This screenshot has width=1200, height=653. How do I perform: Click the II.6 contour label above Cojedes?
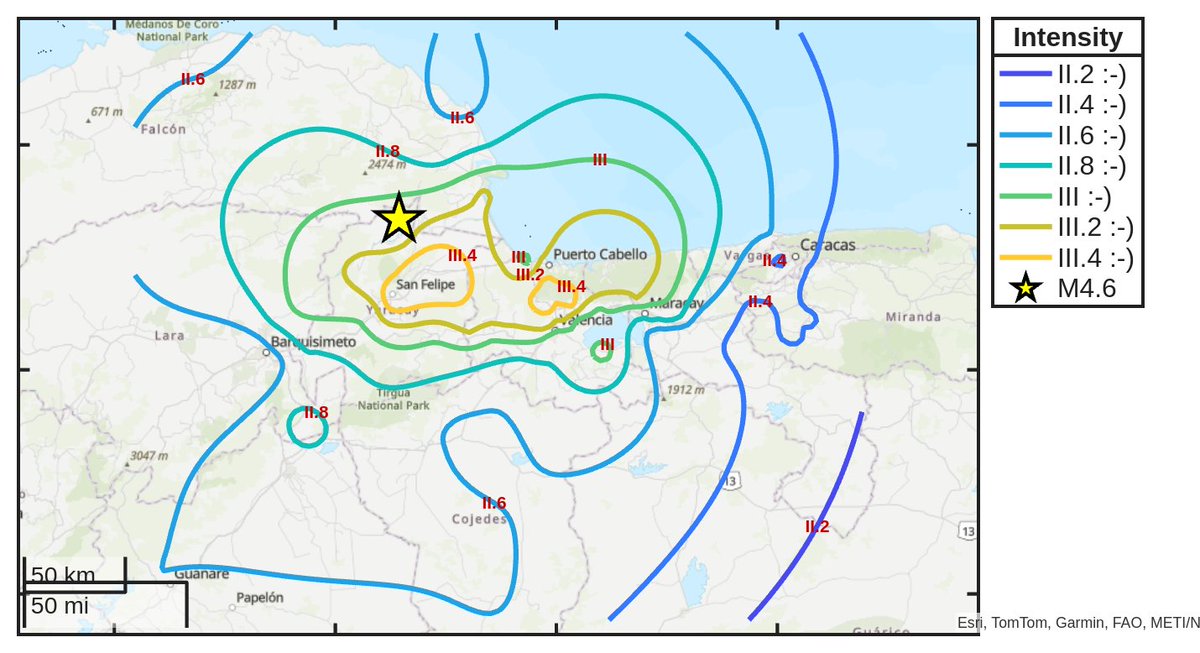click(x=494, y=503)
